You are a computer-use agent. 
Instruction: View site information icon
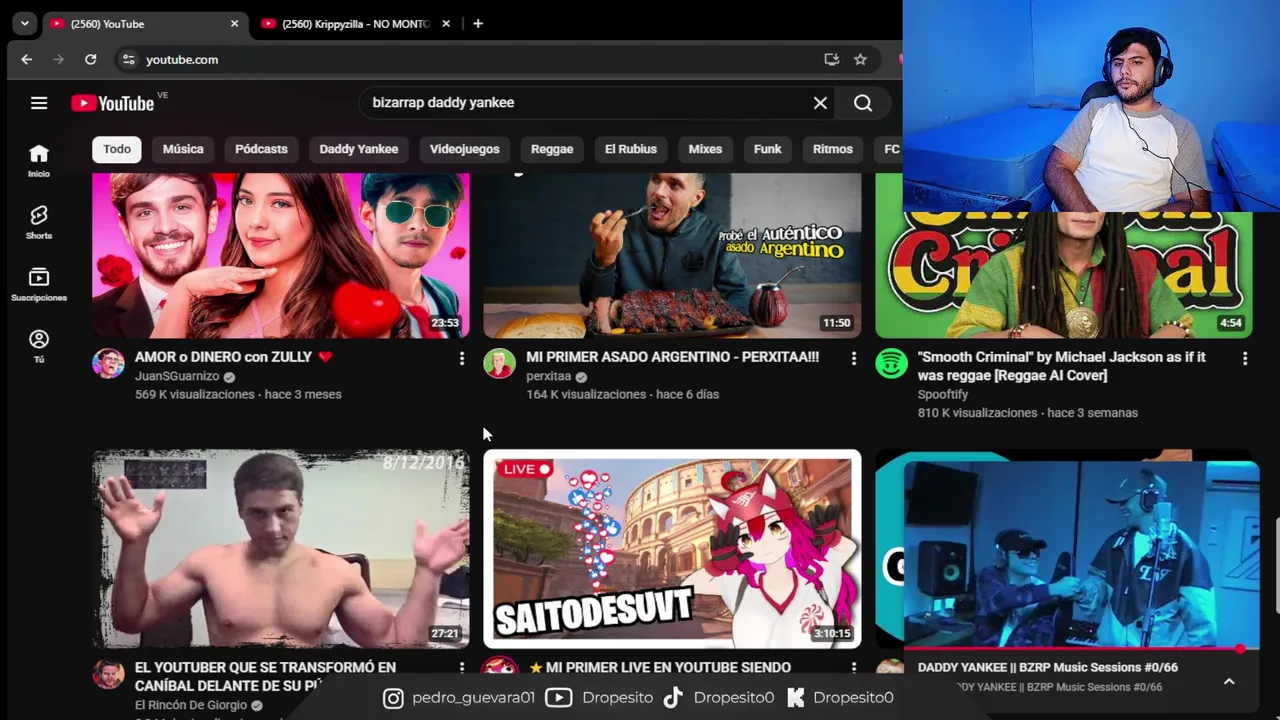[128, 60]
